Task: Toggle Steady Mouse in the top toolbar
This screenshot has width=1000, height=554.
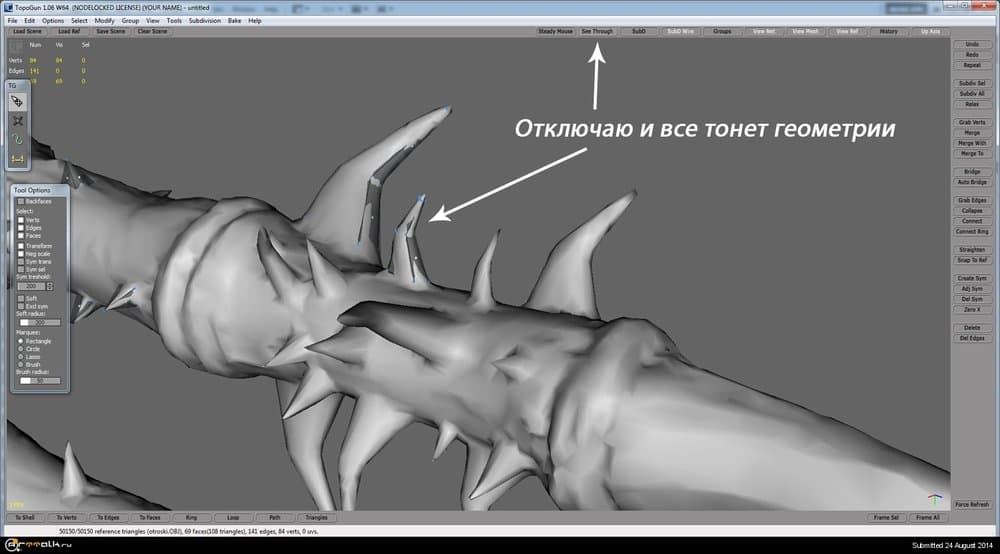Action: (x=555, y=31)
